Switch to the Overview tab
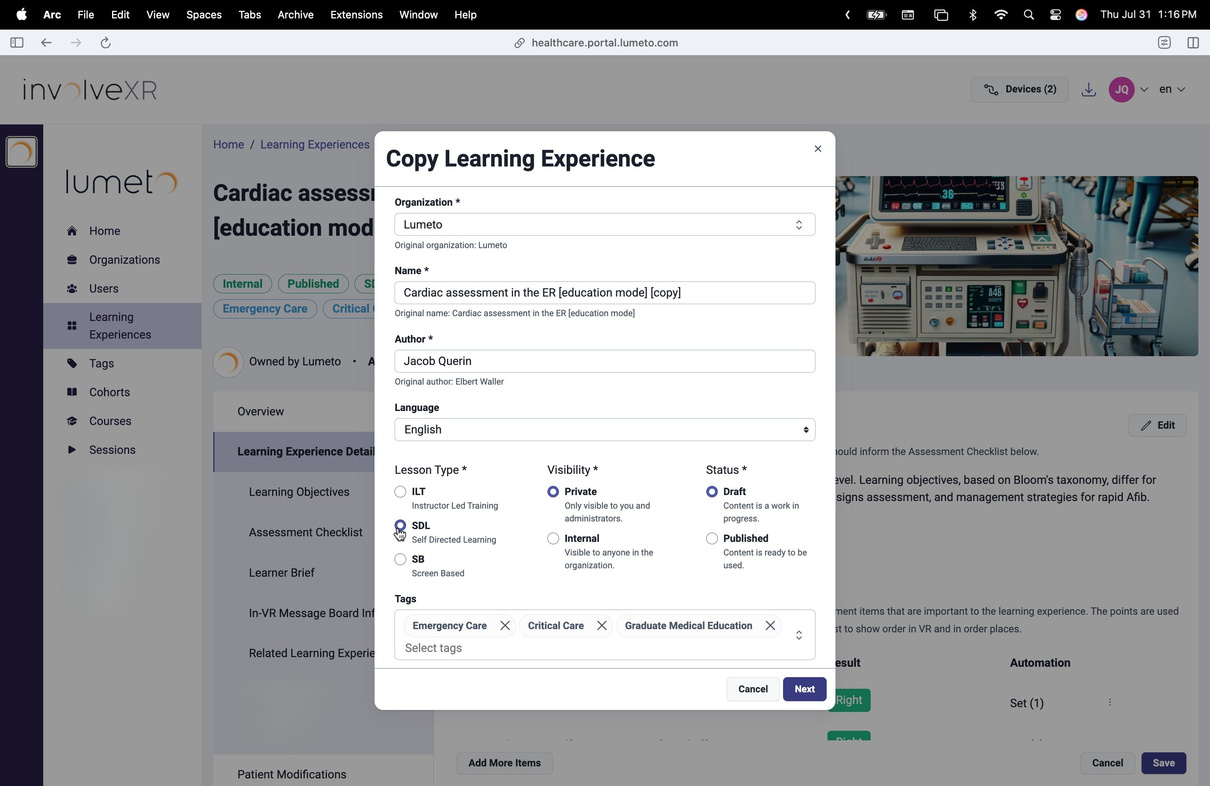The image size is (1210, 786). 261,412
